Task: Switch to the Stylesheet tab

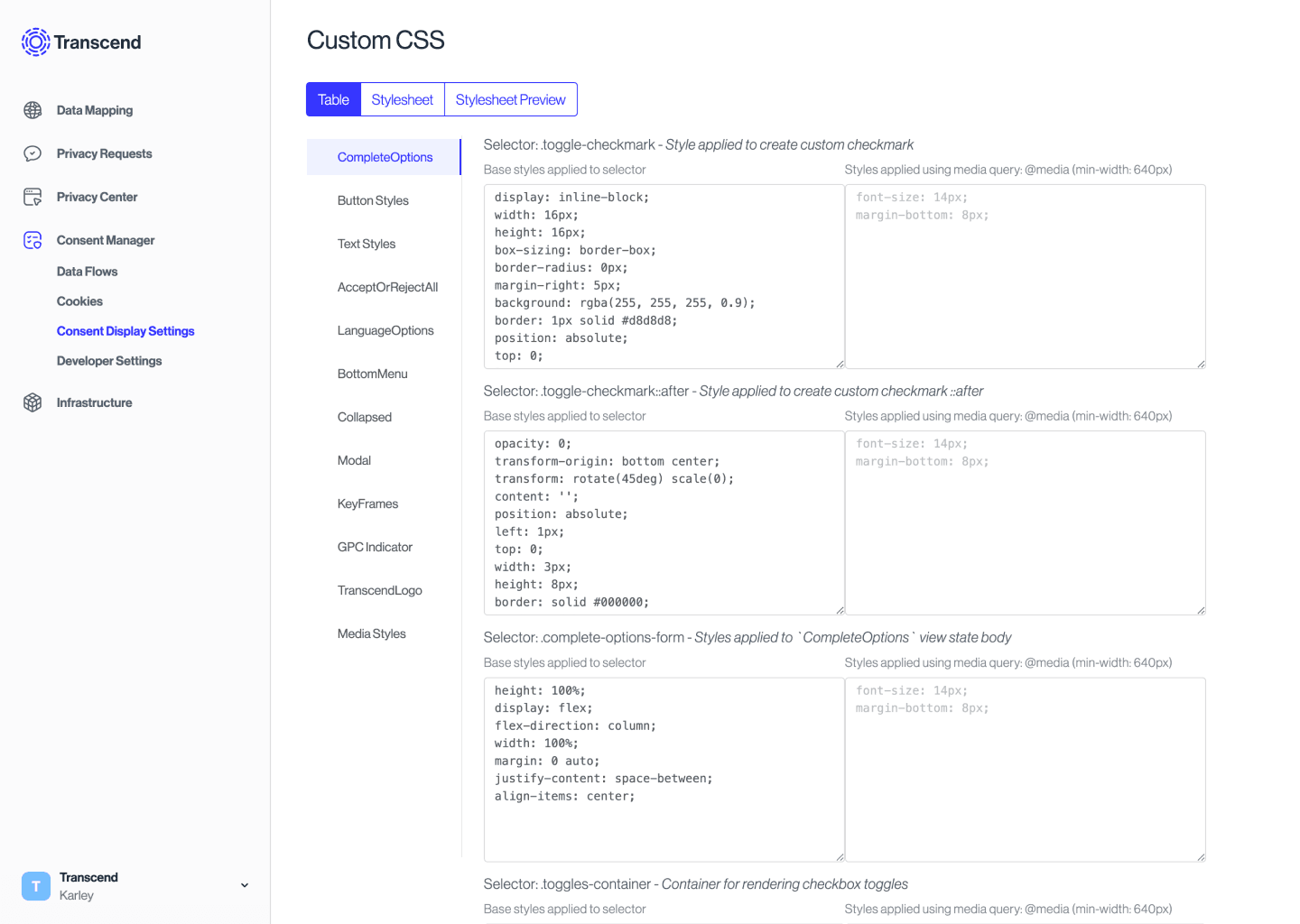Action: point(402,99)
